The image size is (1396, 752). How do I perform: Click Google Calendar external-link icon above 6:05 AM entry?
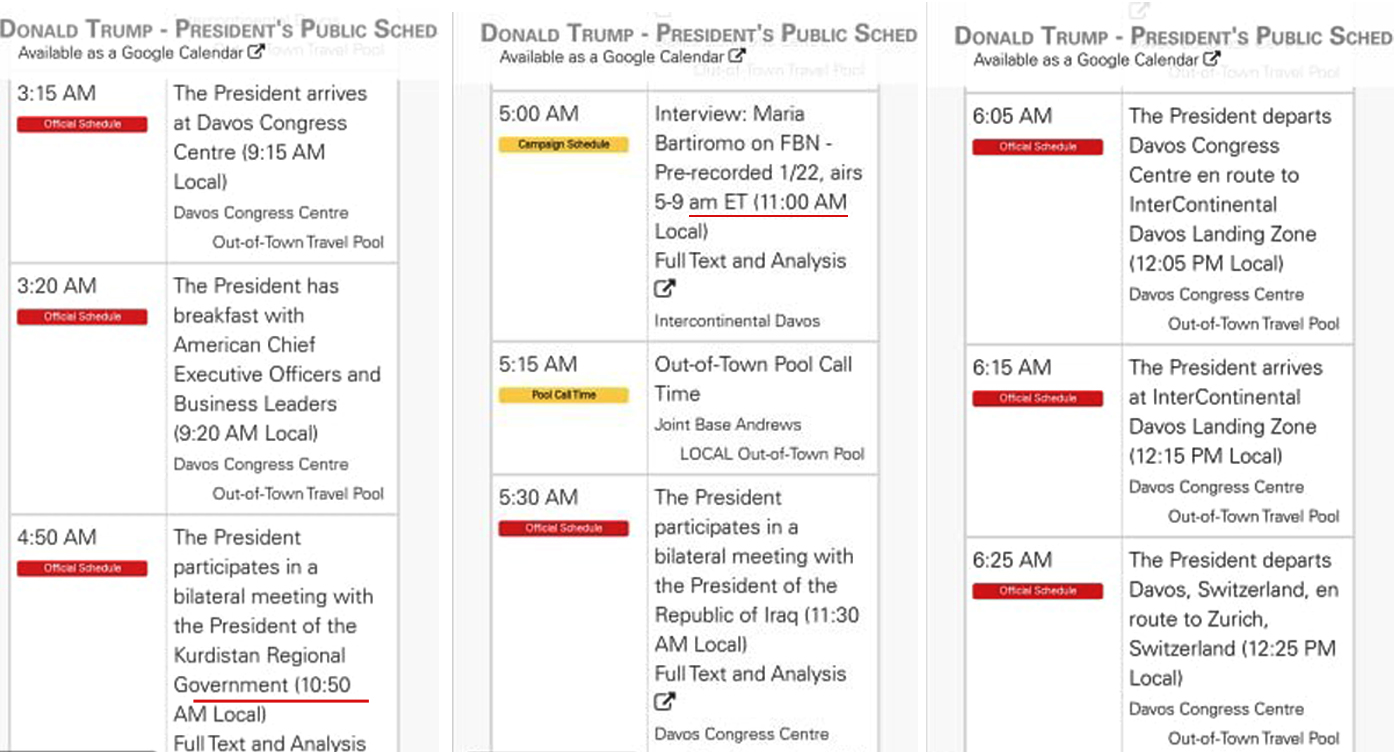[x=1210, y=59]
